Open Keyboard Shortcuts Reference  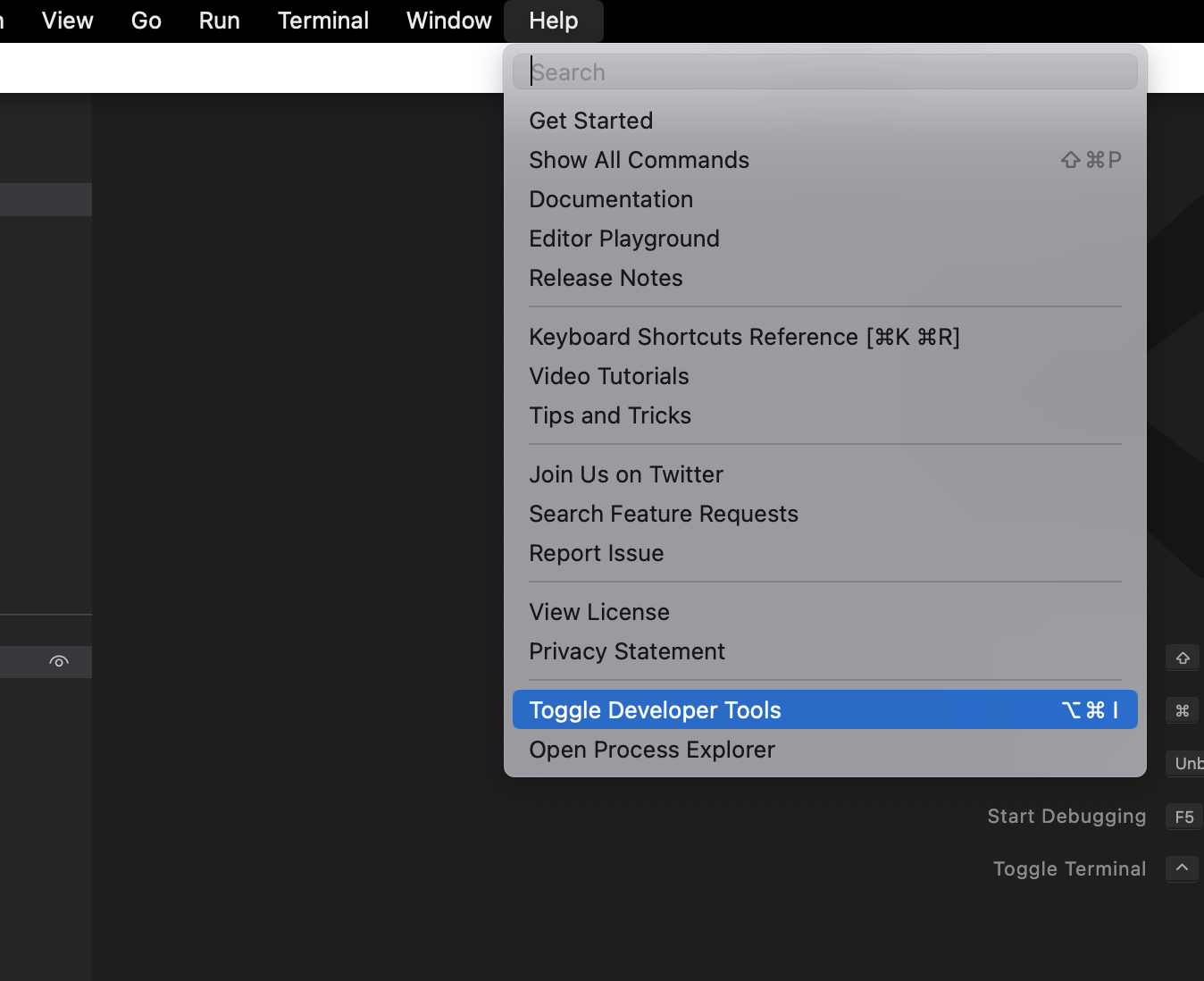(x=744, y=337)
